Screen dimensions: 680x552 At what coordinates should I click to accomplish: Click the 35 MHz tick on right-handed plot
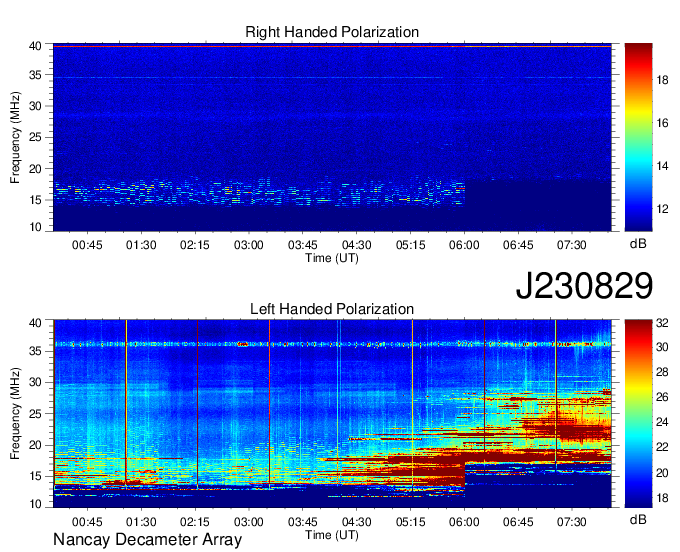click(x=35, y=75)
